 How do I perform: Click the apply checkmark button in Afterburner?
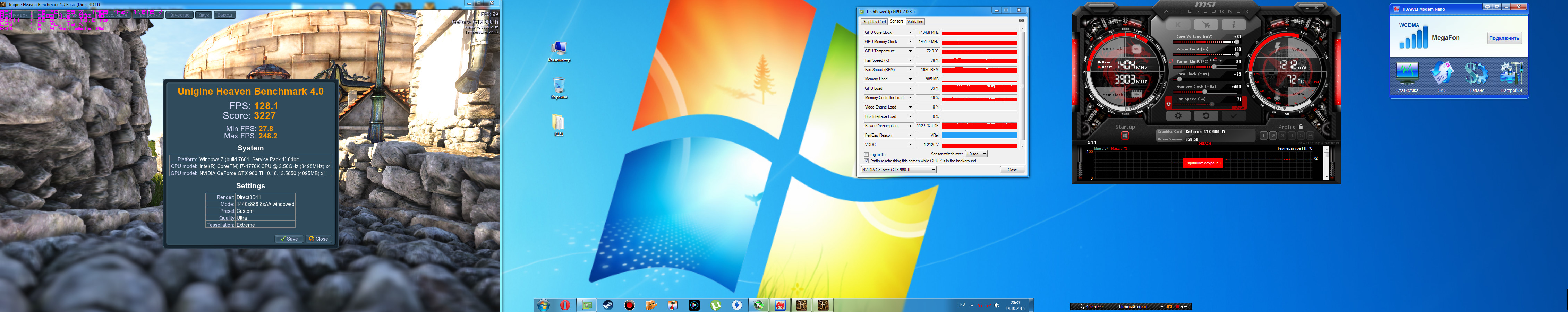(x=1234, y=115)
